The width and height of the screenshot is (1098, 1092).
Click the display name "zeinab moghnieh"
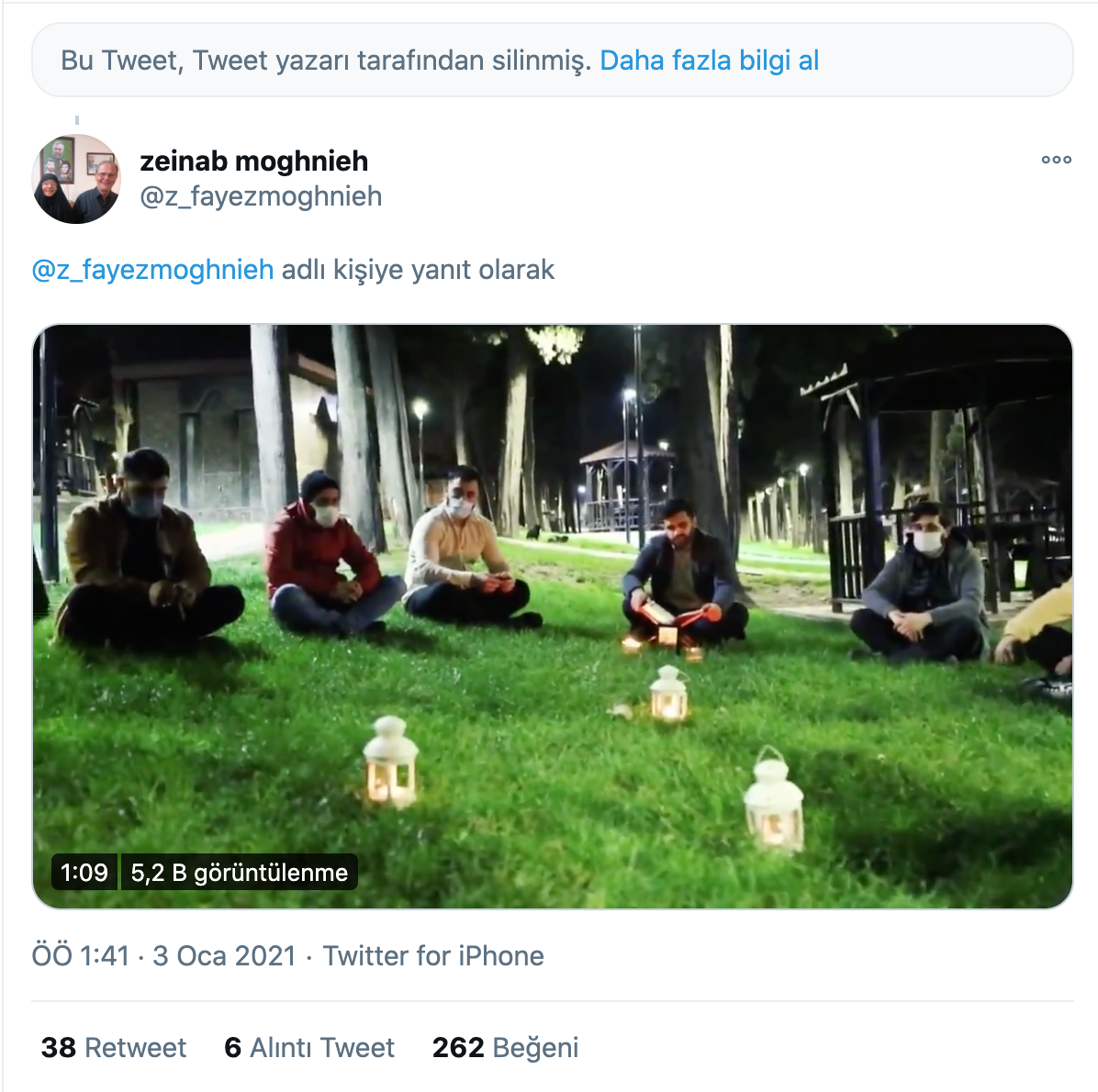coord(254,162)
